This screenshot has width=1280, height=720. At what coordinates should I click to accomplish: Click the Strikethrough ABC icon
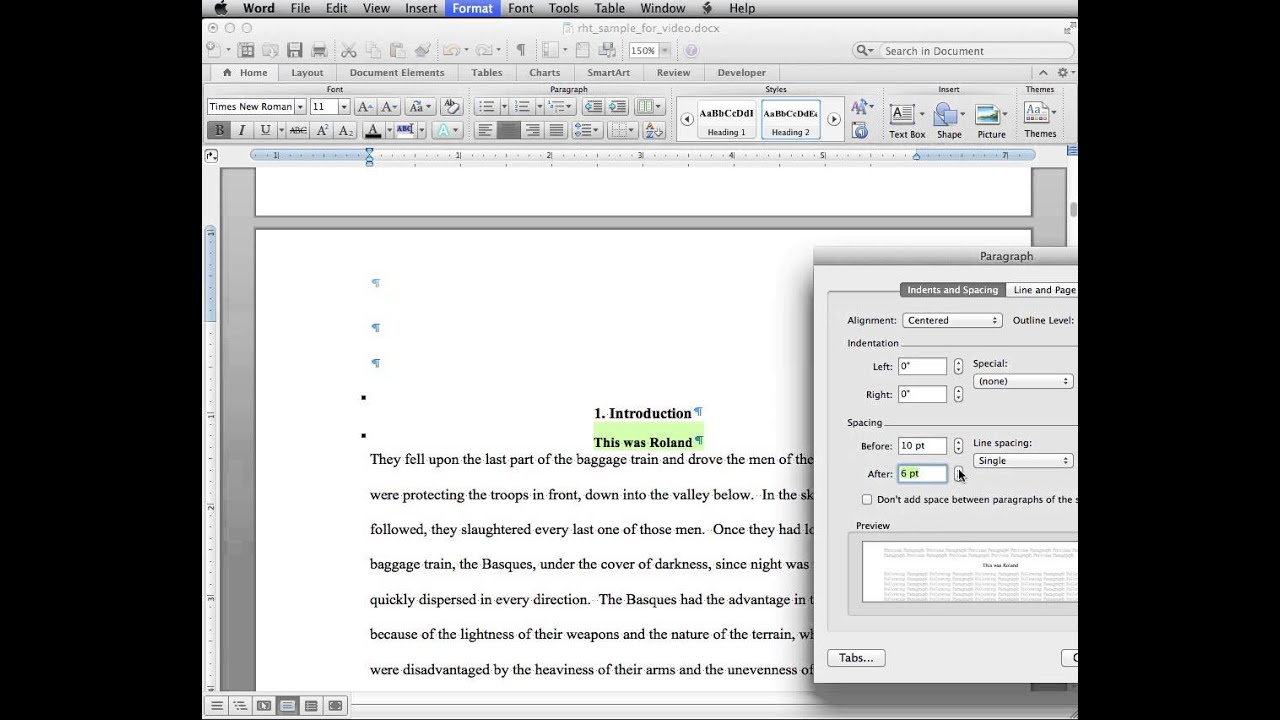[x=298, y=130]
